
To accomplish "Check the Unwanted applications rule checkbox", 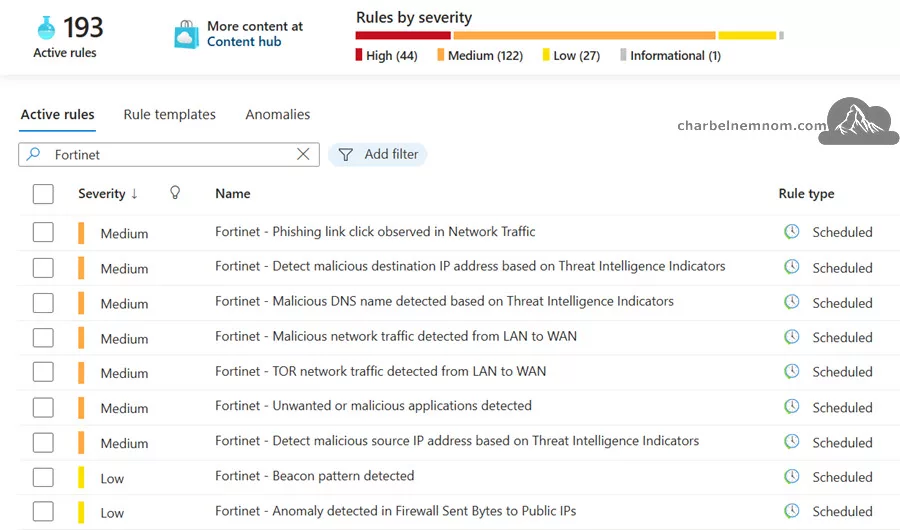I will point(43,407).
